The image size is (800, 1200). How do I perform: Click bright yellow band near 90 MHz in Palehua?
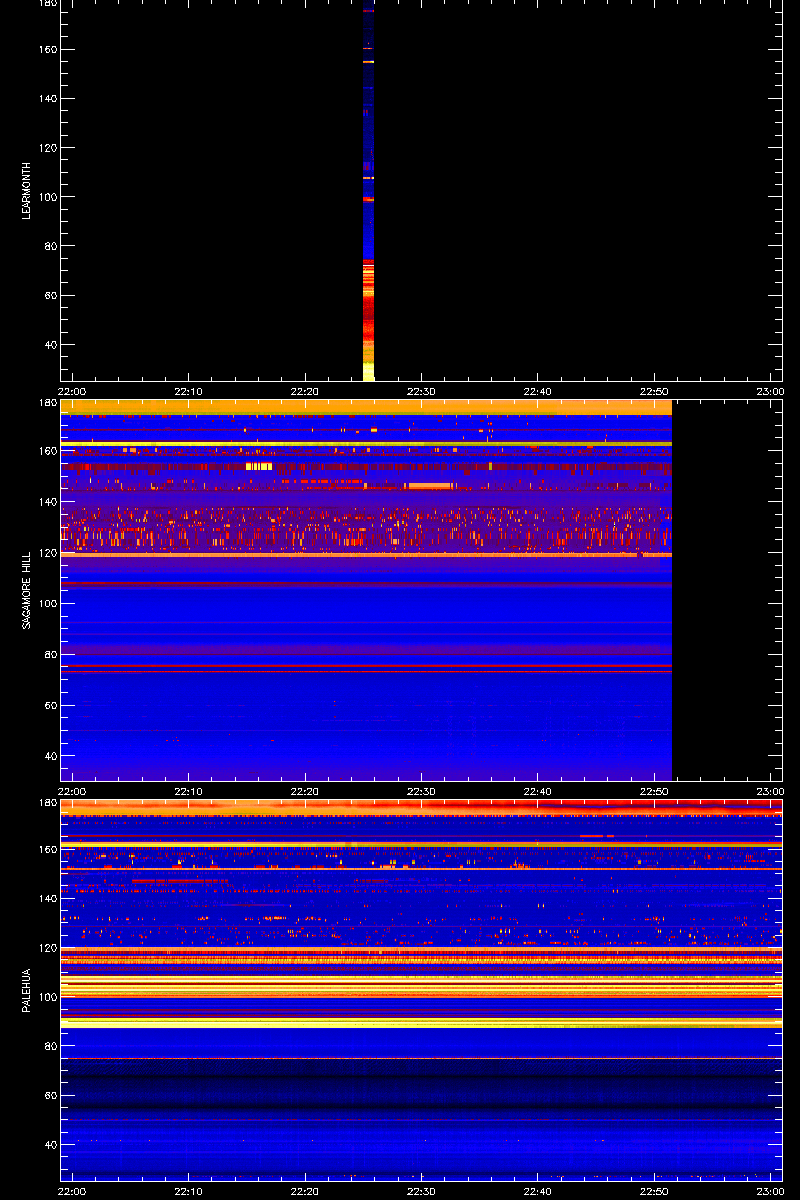[x=421, y=1023]
